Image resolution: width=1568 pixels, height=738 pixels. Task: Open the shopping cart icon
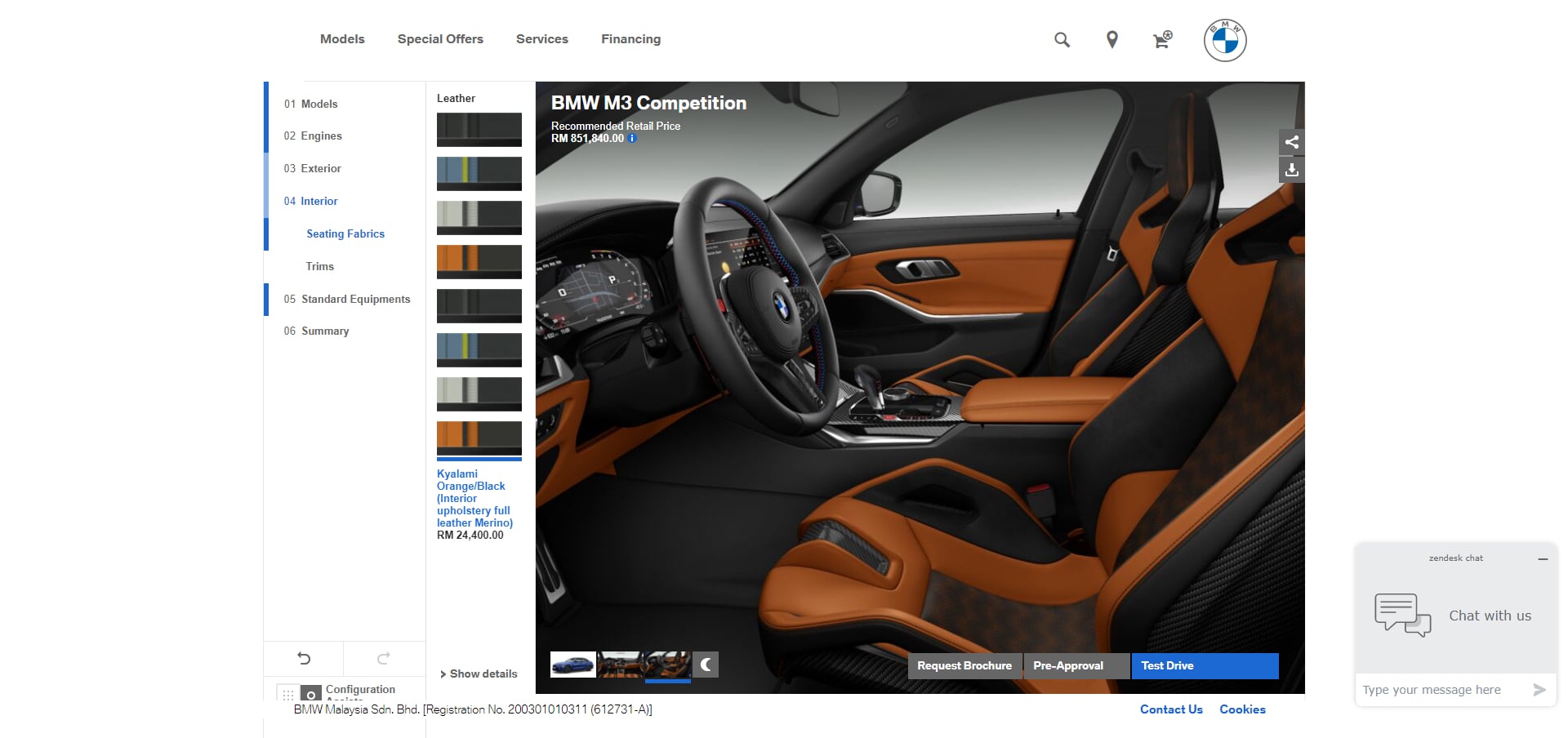click(1162, 39)
